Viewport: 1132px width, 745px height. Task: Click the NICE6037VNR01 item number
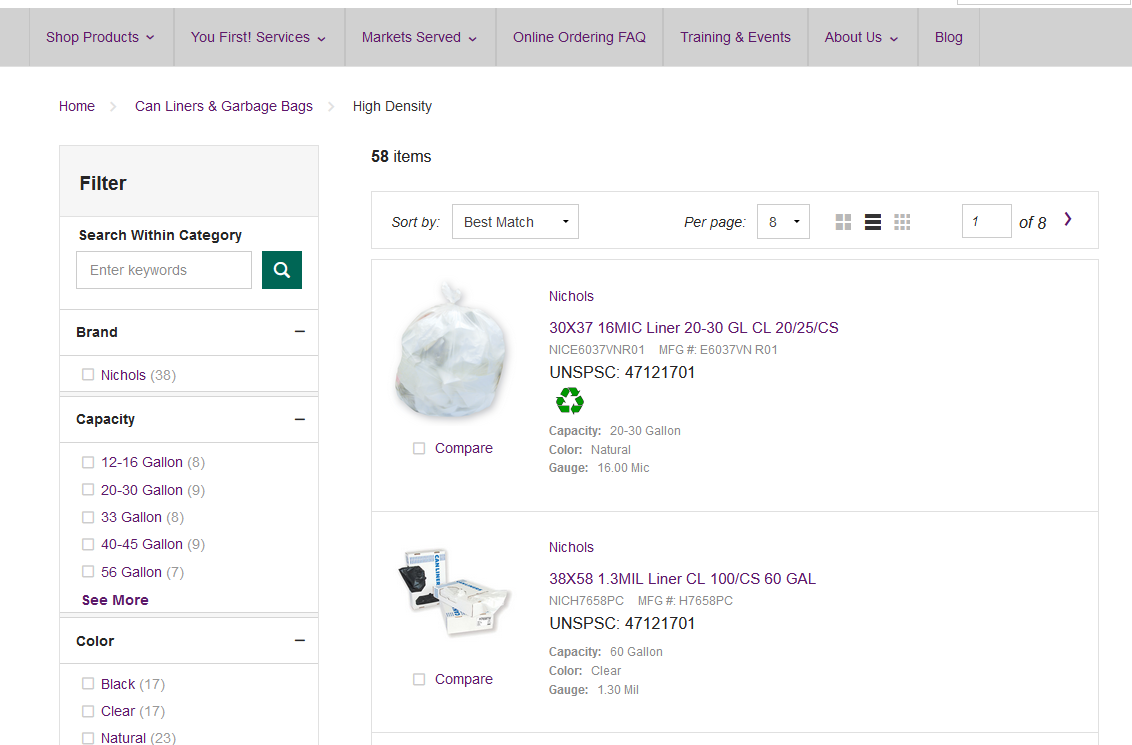596,349
